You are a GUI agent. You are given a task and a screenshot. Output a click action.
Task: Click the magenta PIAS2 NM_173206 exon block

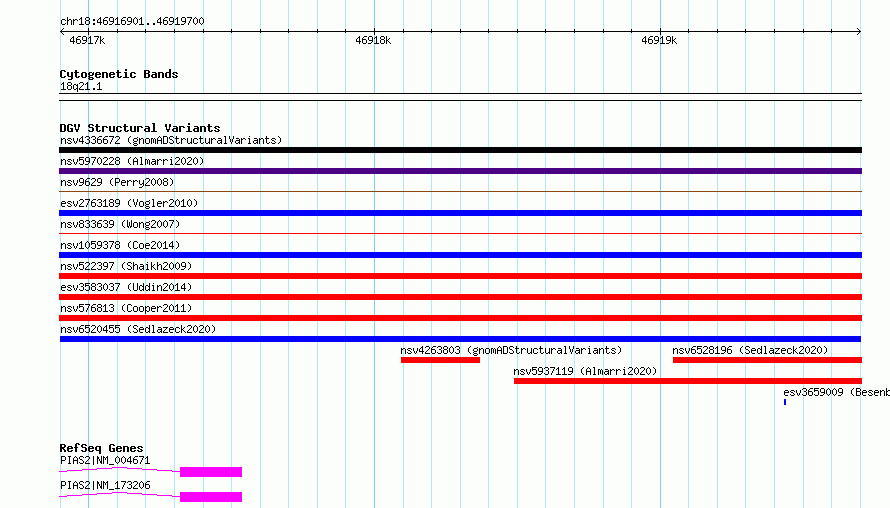coord(211,497)
